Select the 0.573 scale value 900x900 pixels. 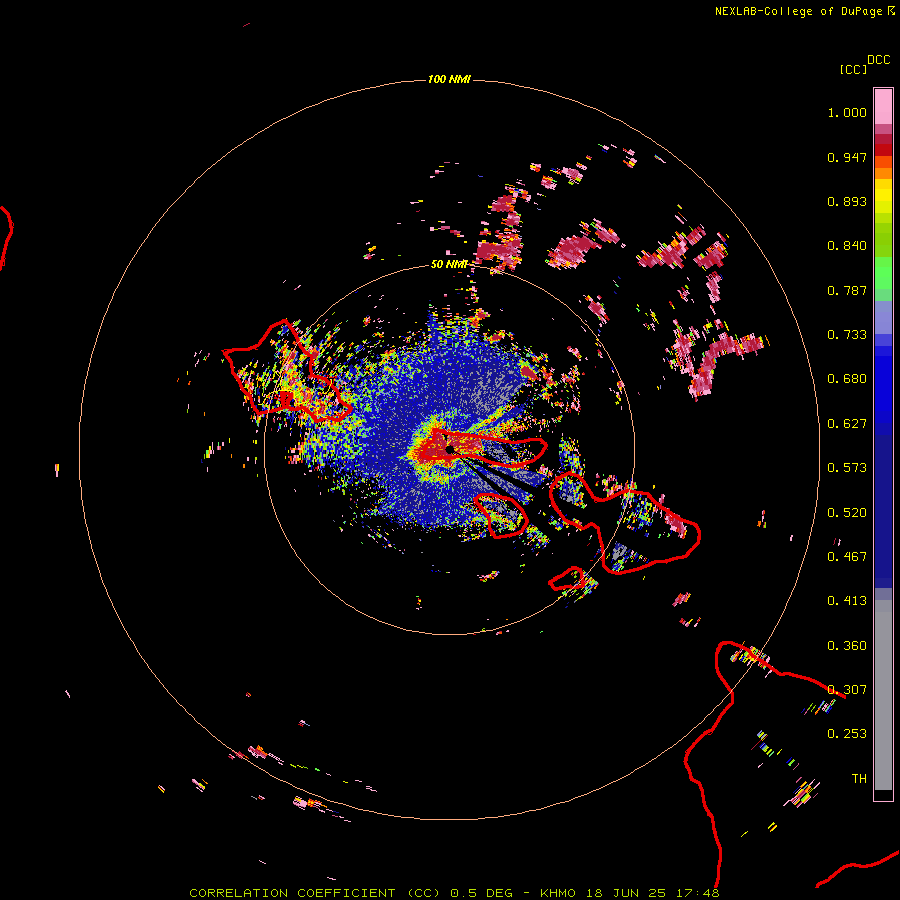pyautogui.click(x=847, y=468)
